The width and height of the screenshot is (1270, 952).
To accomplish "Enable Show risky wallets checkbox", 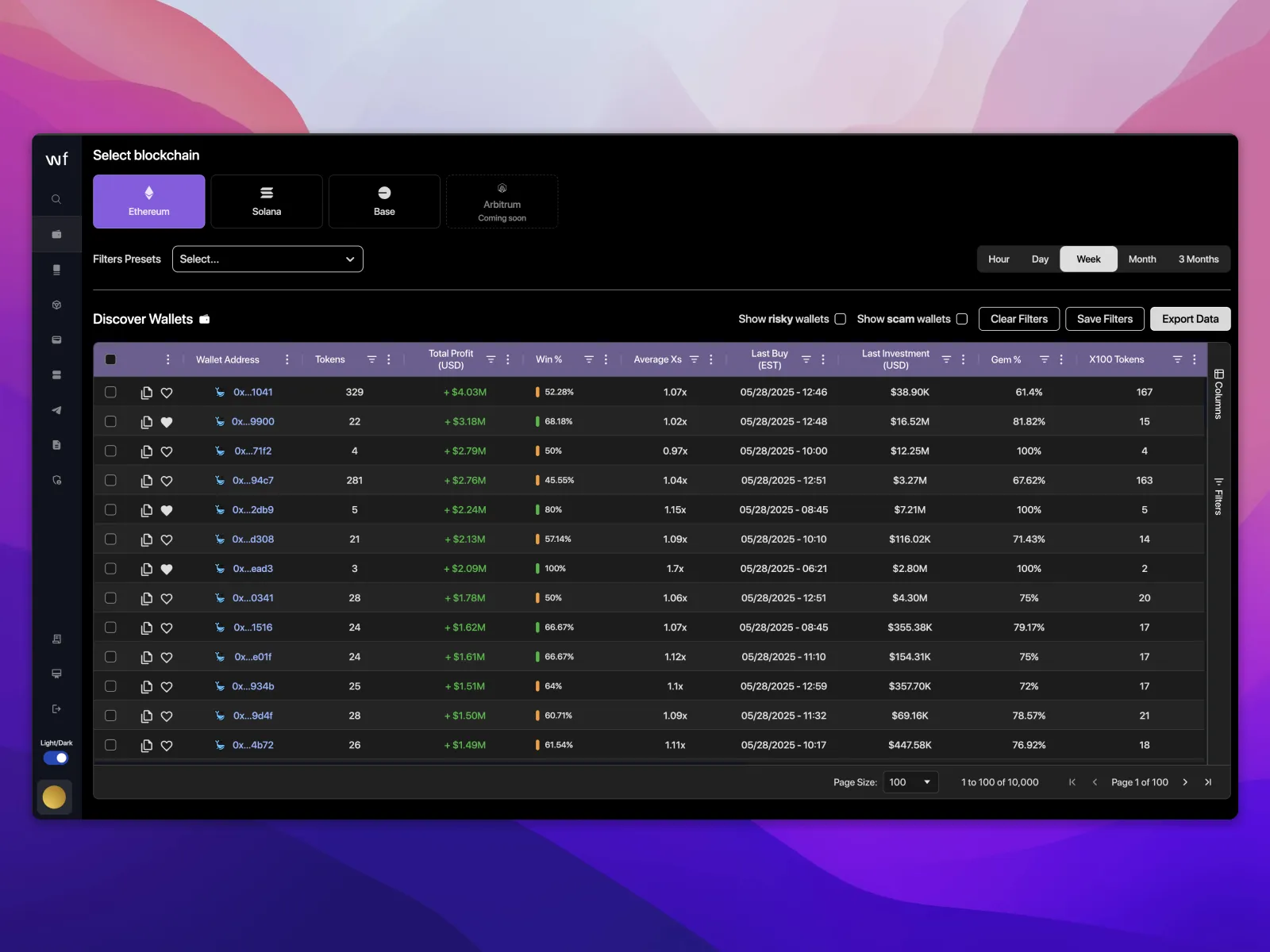I will (840, 319).
